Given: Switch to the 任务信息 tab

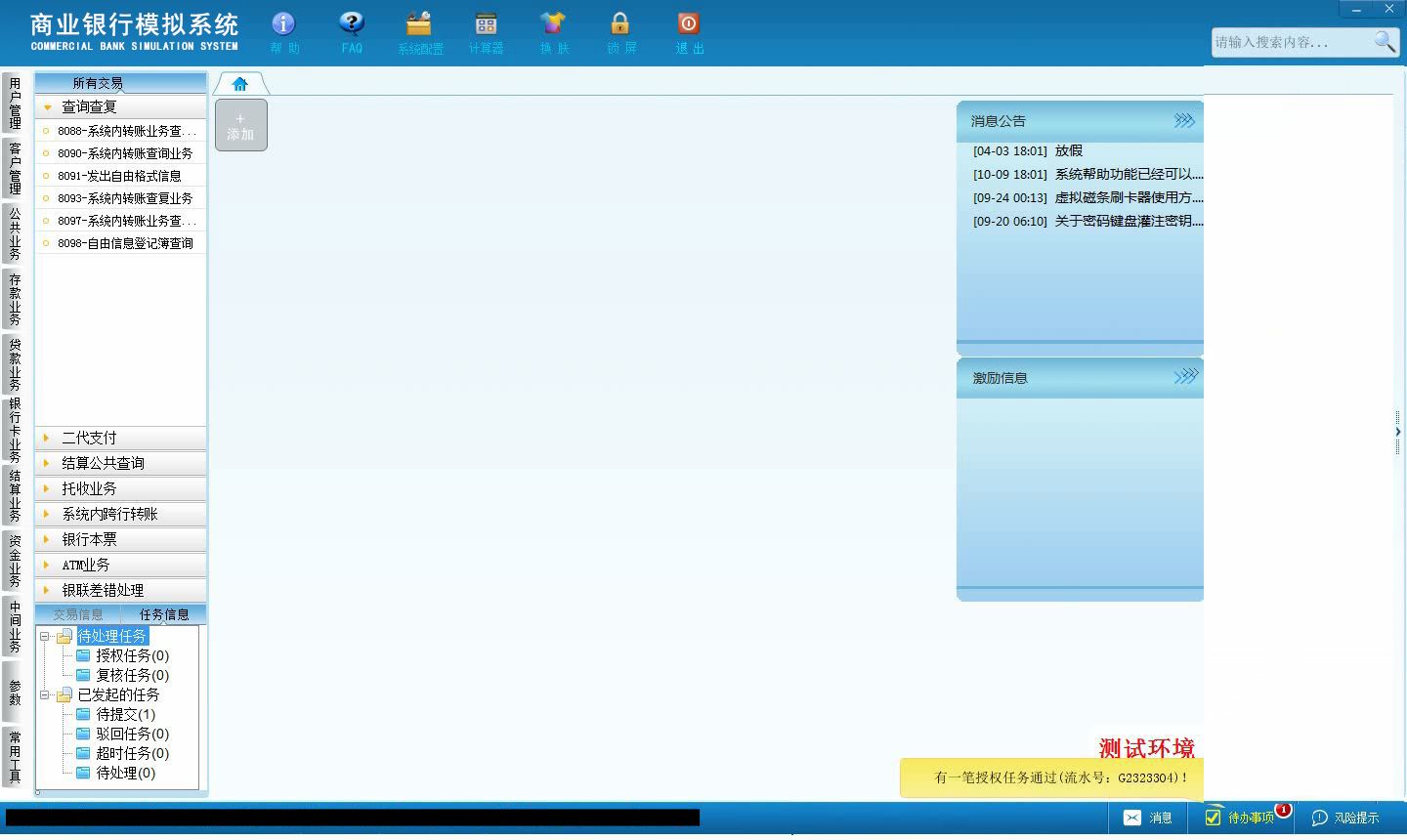Looking at the screenshot, I should pyautogui.click(x=163, y=614).
